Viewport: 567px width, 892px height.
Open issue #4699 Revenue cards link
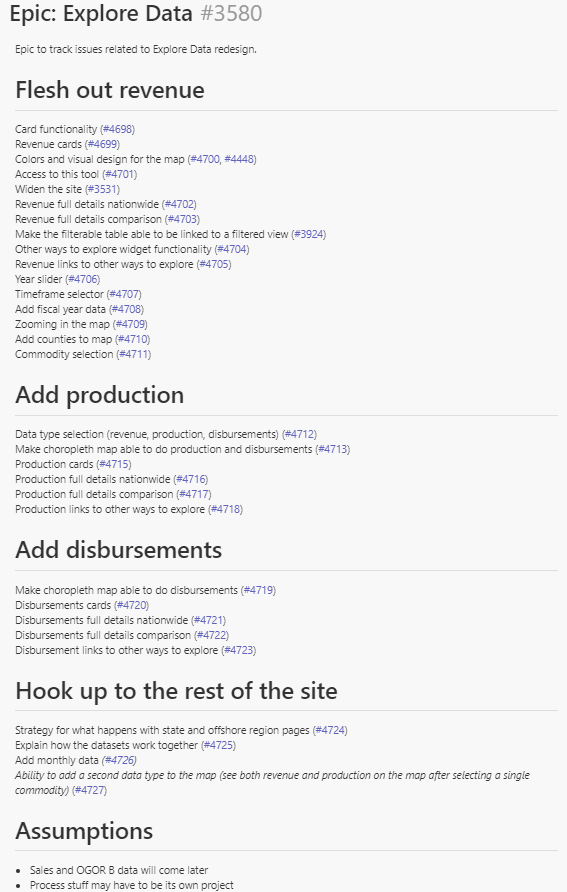(x=102, y=144)
